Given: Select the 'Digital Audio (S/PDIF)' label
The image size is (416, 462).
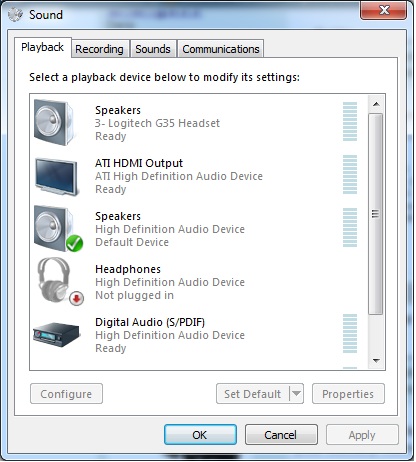Looking at the screenshot, I should pyautogui.click(x=150, y=322).
